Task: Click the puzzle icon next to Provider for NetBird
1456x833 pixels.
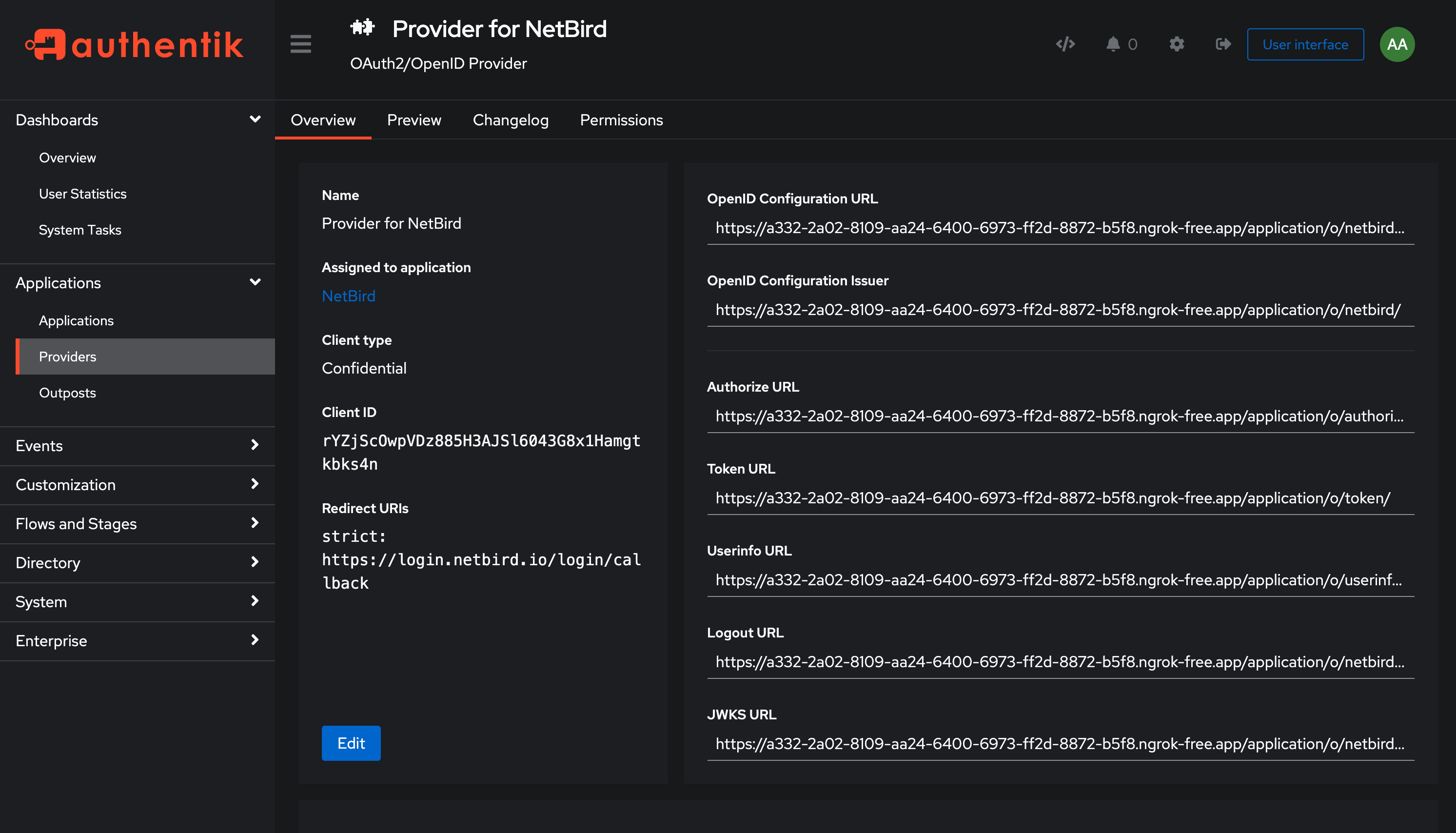Action: click(x=361, y=26)
